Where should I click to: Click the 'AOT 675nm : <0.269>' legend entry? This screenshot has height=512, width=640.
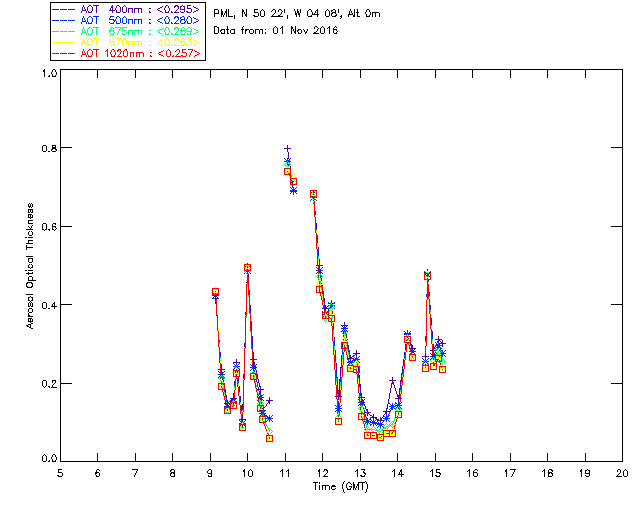click(127, 31)
